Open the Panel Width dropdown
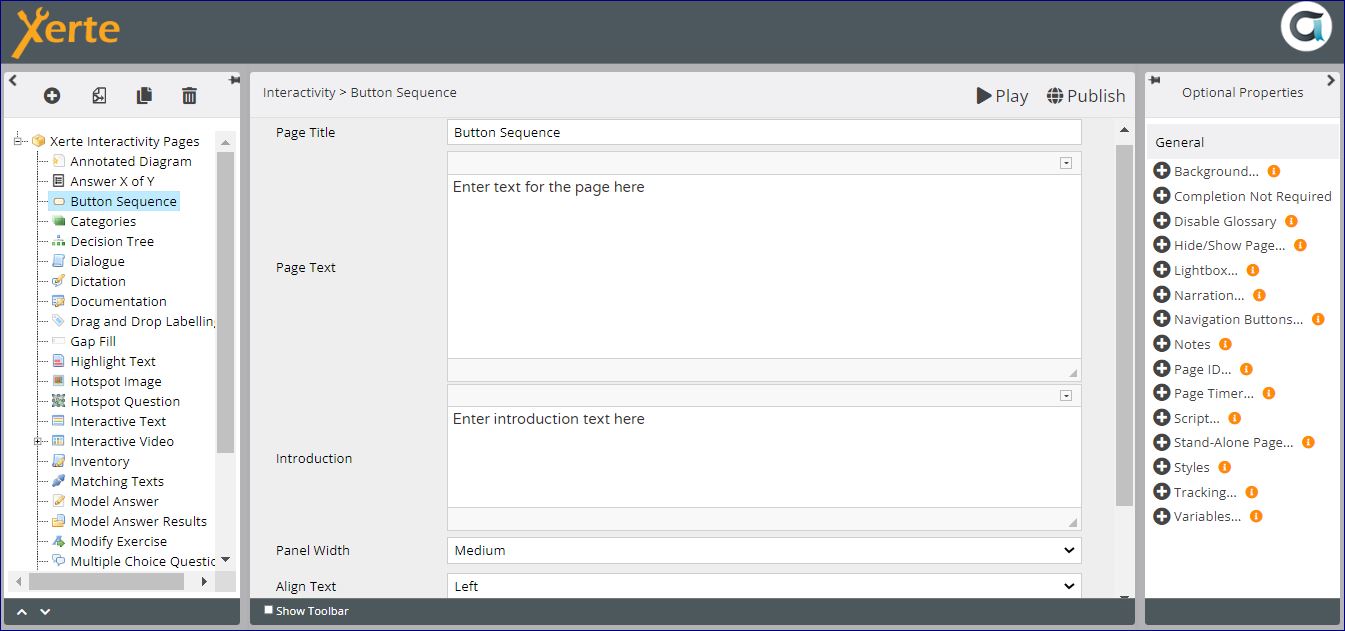Viewport: 1345px width, 631px height. (763, 550)
